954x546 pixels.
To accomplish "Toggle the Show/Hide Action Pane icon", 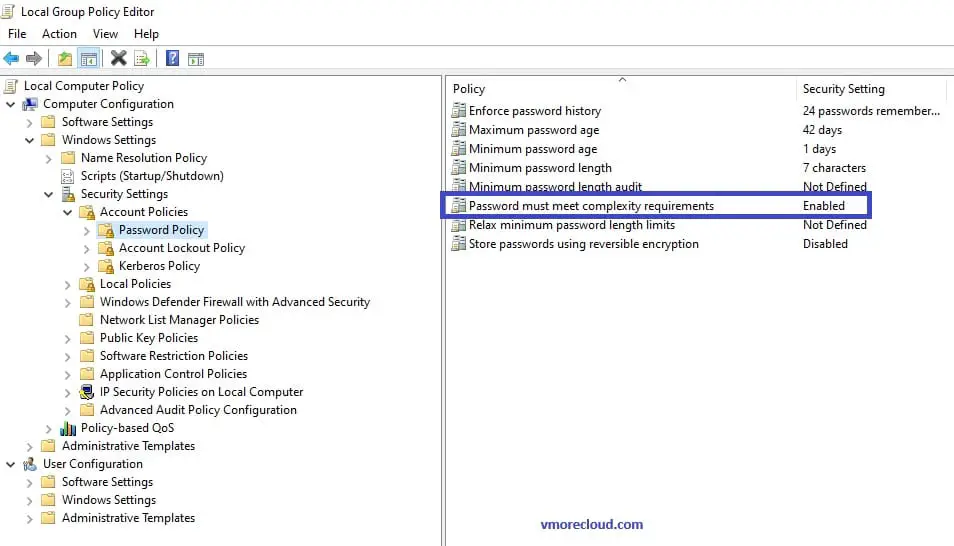I will [x=196, y=59].
